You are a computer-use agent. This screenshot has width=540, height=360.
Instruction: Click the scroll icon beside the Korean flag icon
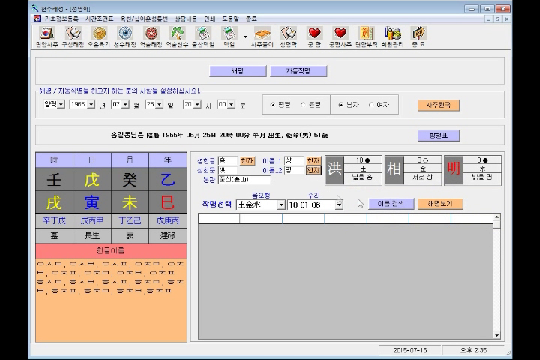click(73, 33)
